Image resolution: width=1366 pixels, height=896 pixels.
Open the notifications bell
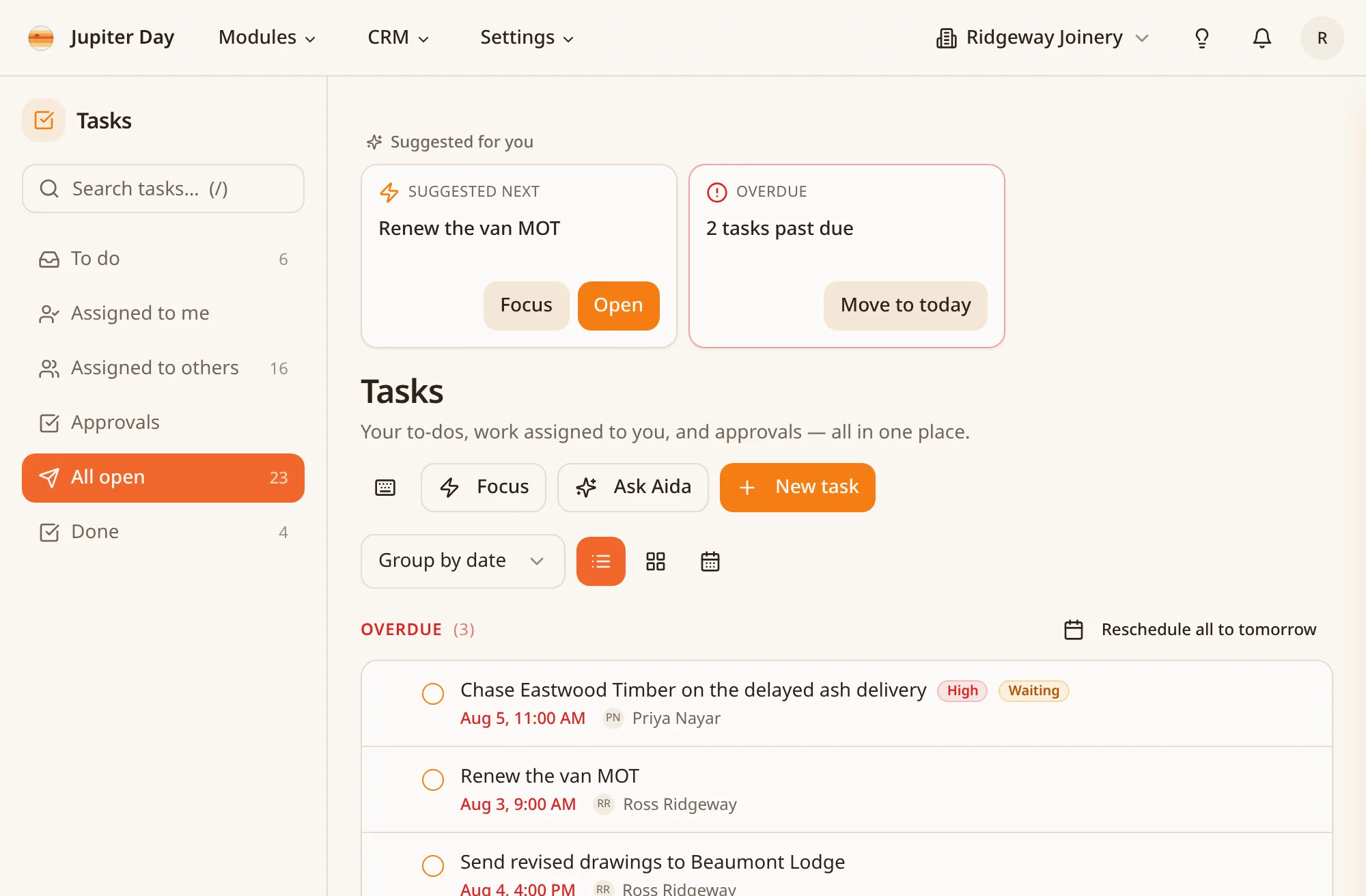pos(1262,38)
